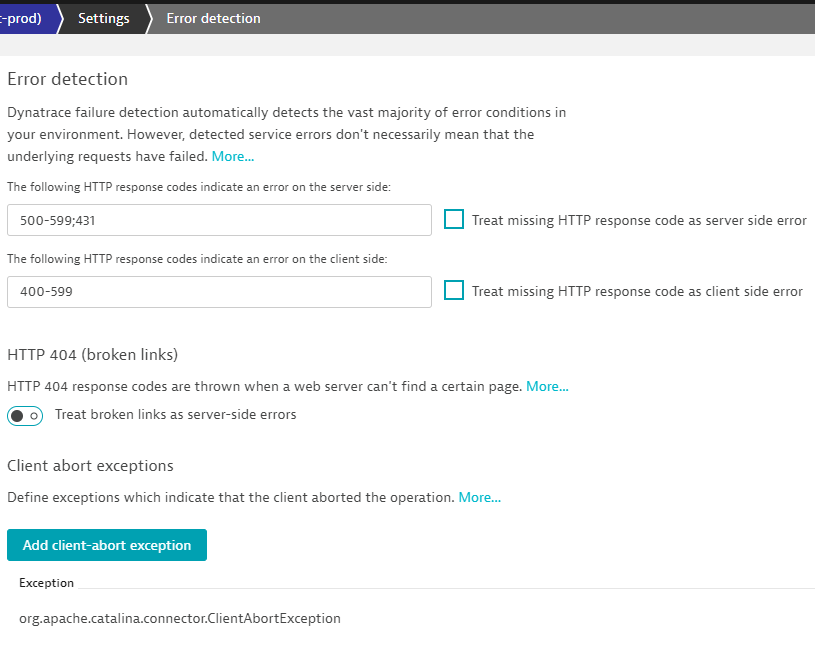Focus the server side response codes field
This screenshot has width=815, height=656.
point(219,220)
